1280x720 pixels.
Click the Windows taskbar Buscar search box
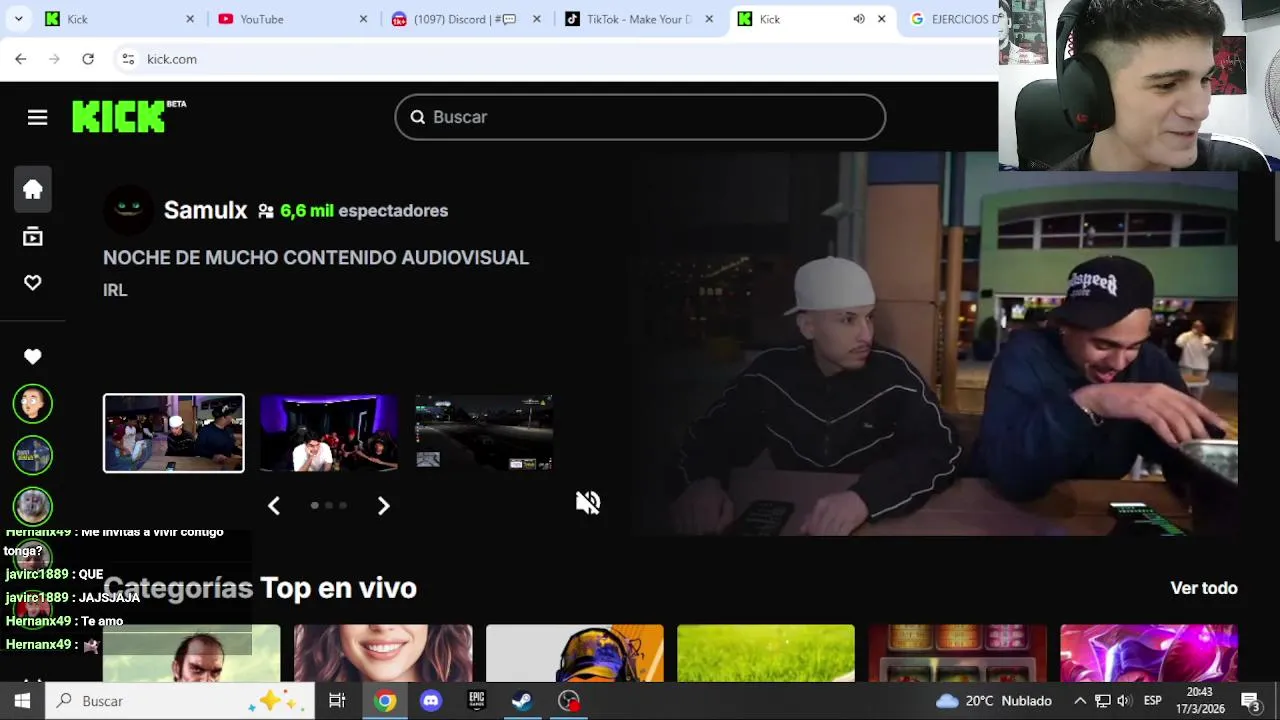[x=180, y=701]
